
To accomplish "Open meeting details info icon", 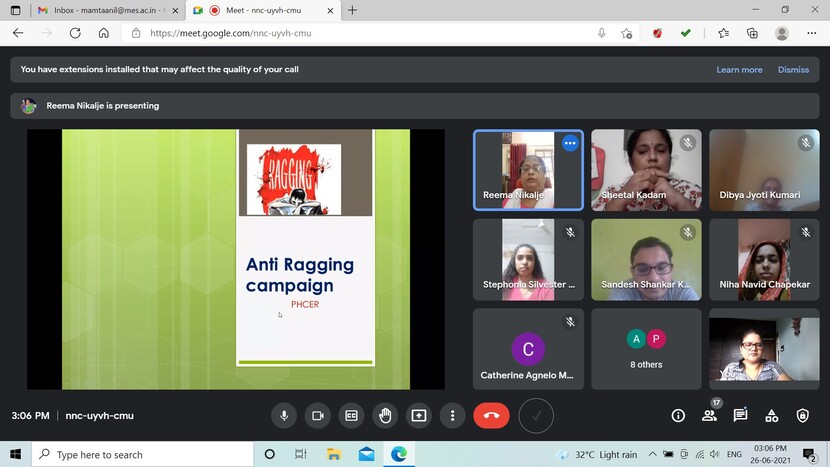I will [x=678, y=415].
